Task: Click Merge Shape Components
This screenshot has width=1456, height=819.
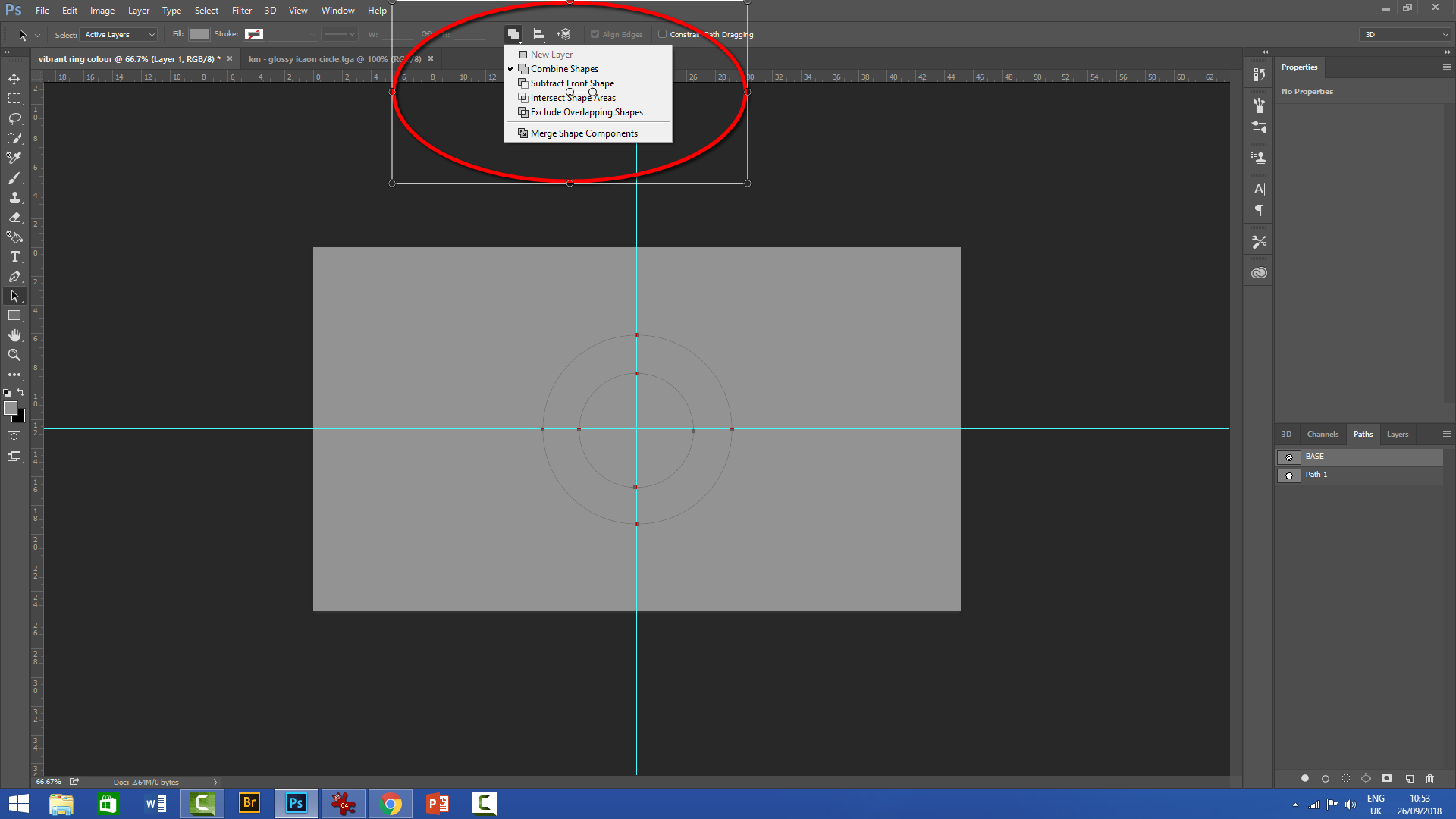Action: (583, 133)
